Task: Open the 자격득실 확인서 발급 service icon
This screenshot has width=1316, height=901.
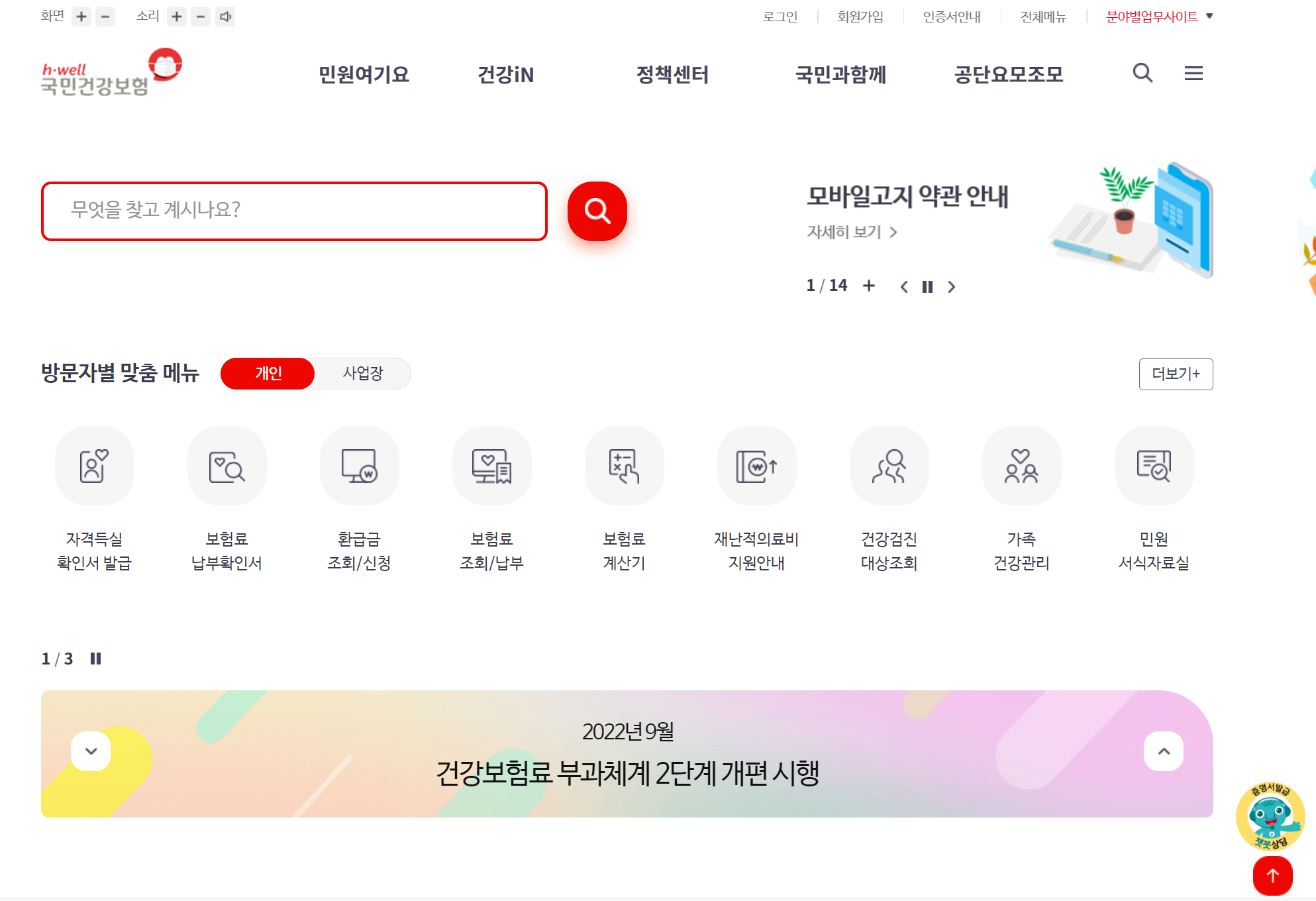Action: [95, 466]
